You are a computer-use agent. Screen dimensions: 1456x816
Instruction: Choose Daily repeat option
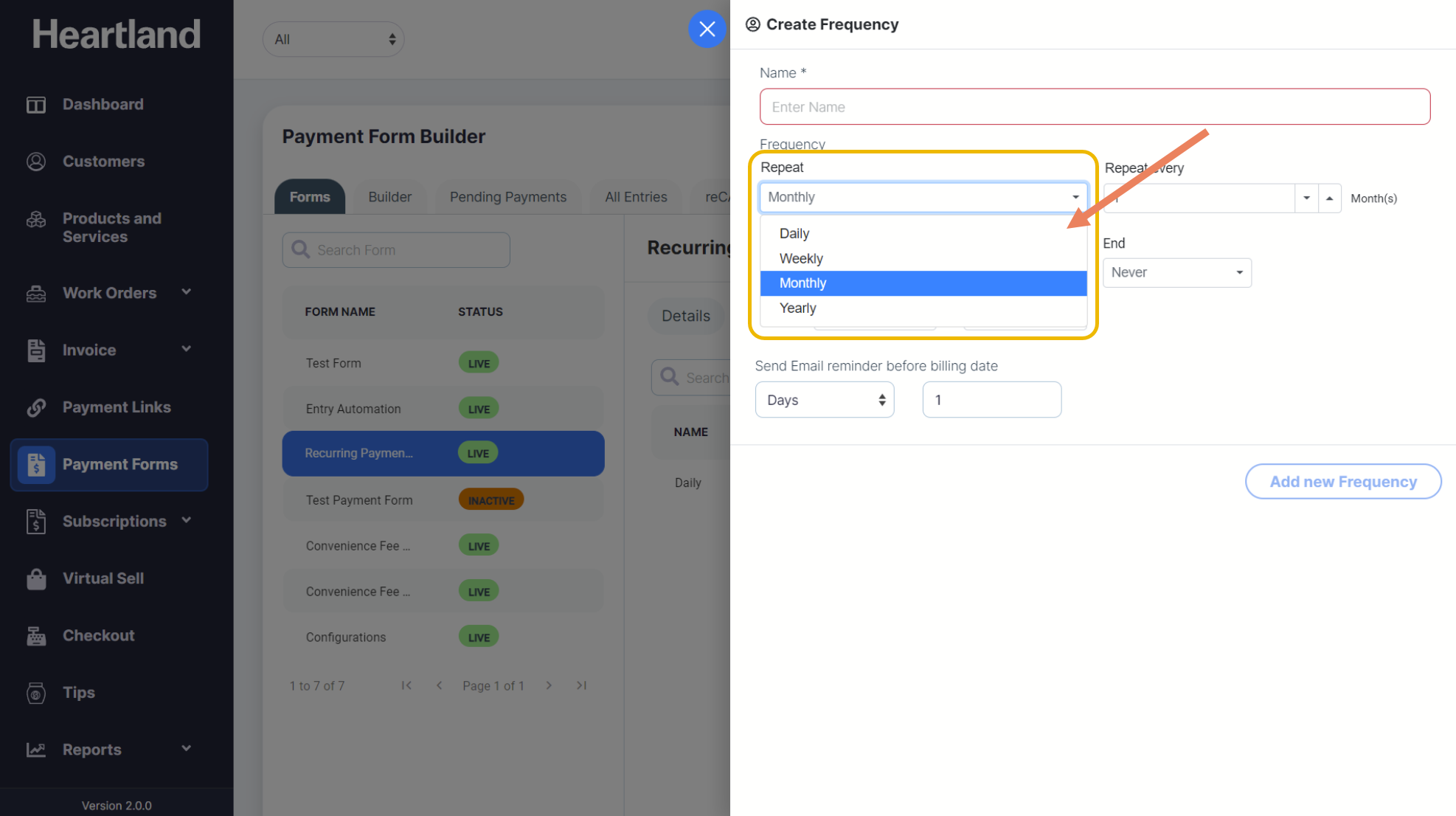point(794,233)
